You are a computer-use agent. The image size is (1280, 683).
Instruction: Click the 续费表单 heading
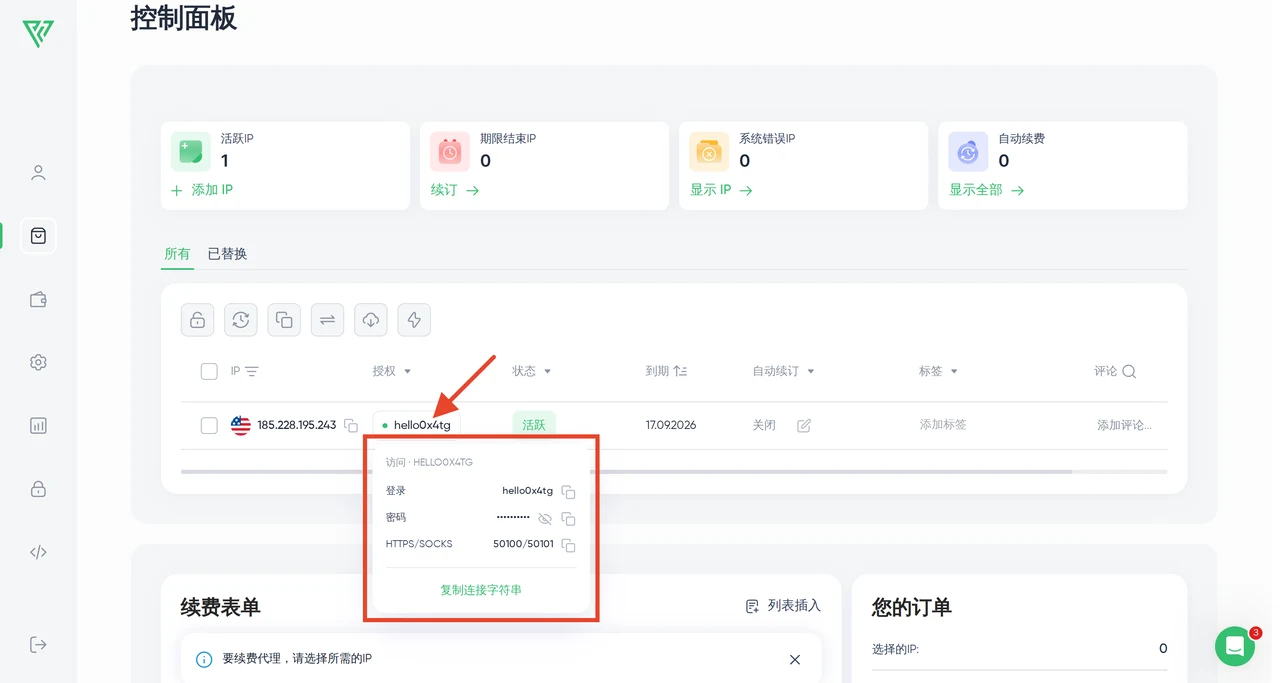coord(221,607)
